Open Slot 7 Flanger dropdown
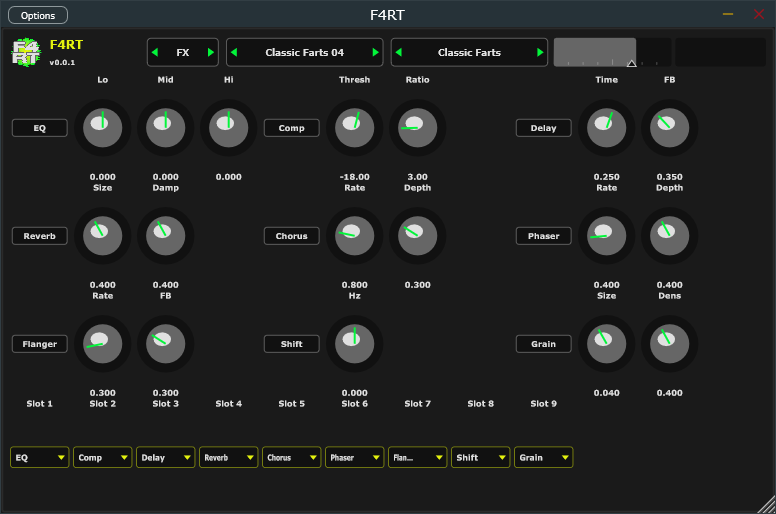The image size is (776, 514). (418, 458)
